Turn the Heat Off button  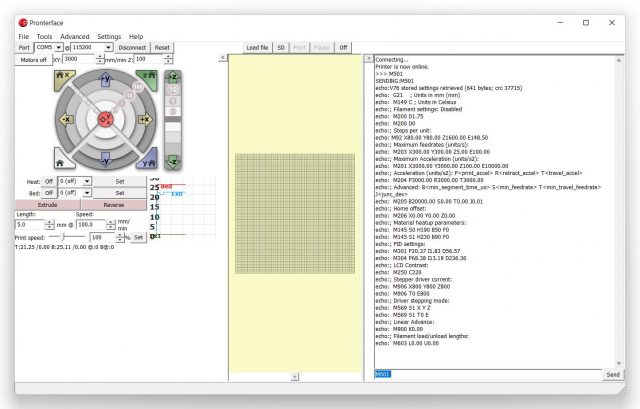pyautogui.click(x=49, y=181)
